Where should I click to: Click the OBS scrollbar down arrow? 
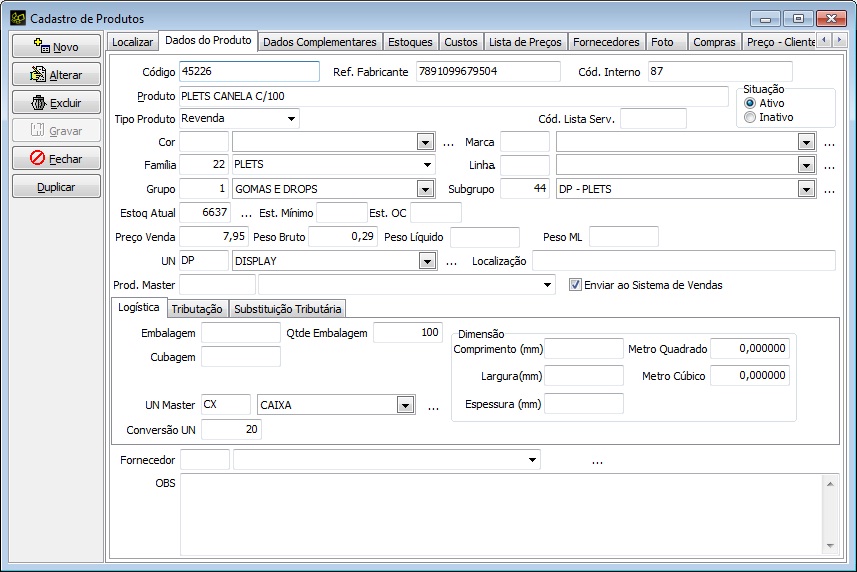click(830, 543)
